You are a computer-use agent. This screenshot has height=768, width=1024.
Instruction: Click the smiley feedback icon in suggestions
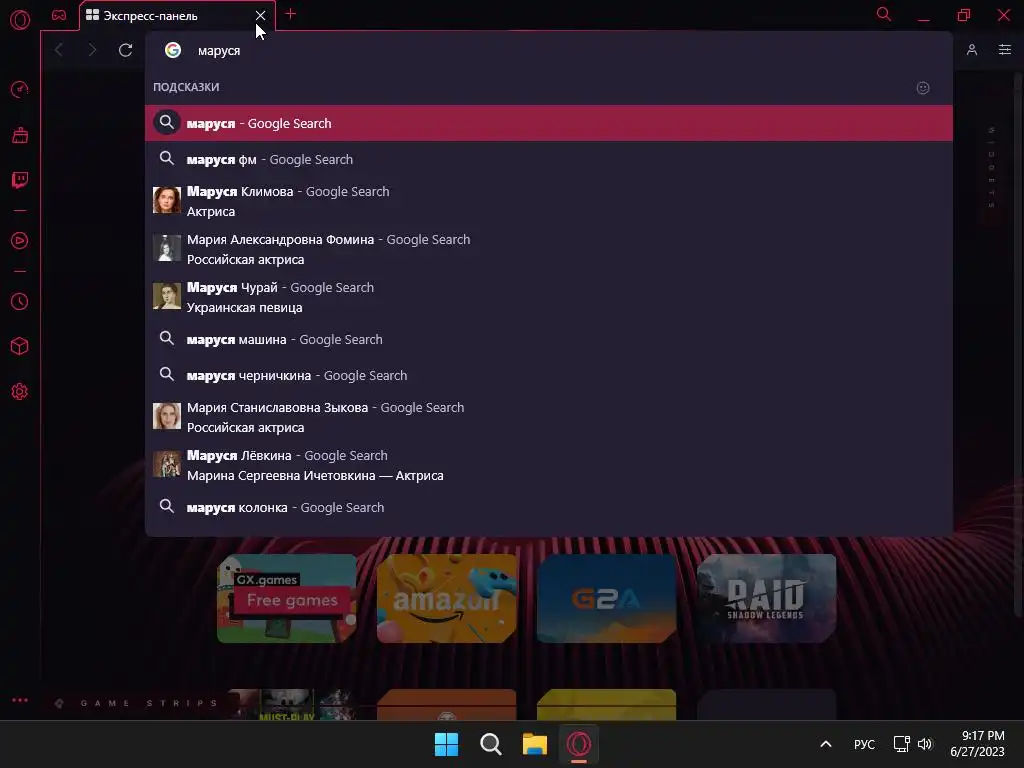point(923,88)
